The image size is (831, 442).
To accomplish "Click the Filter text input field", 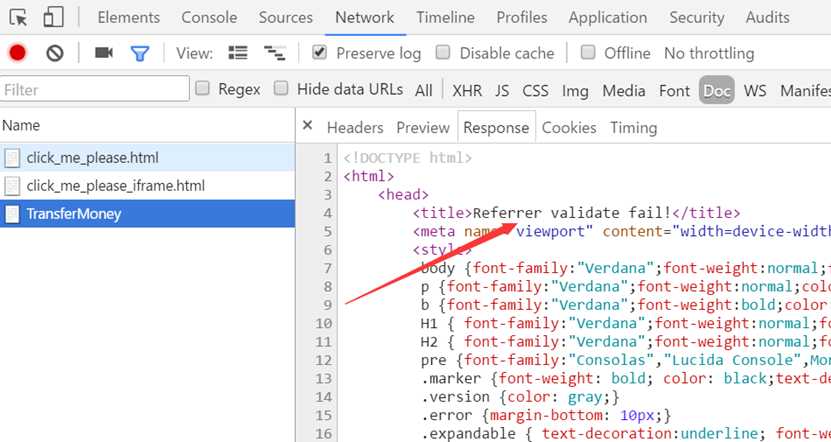I will coord(95,89).
